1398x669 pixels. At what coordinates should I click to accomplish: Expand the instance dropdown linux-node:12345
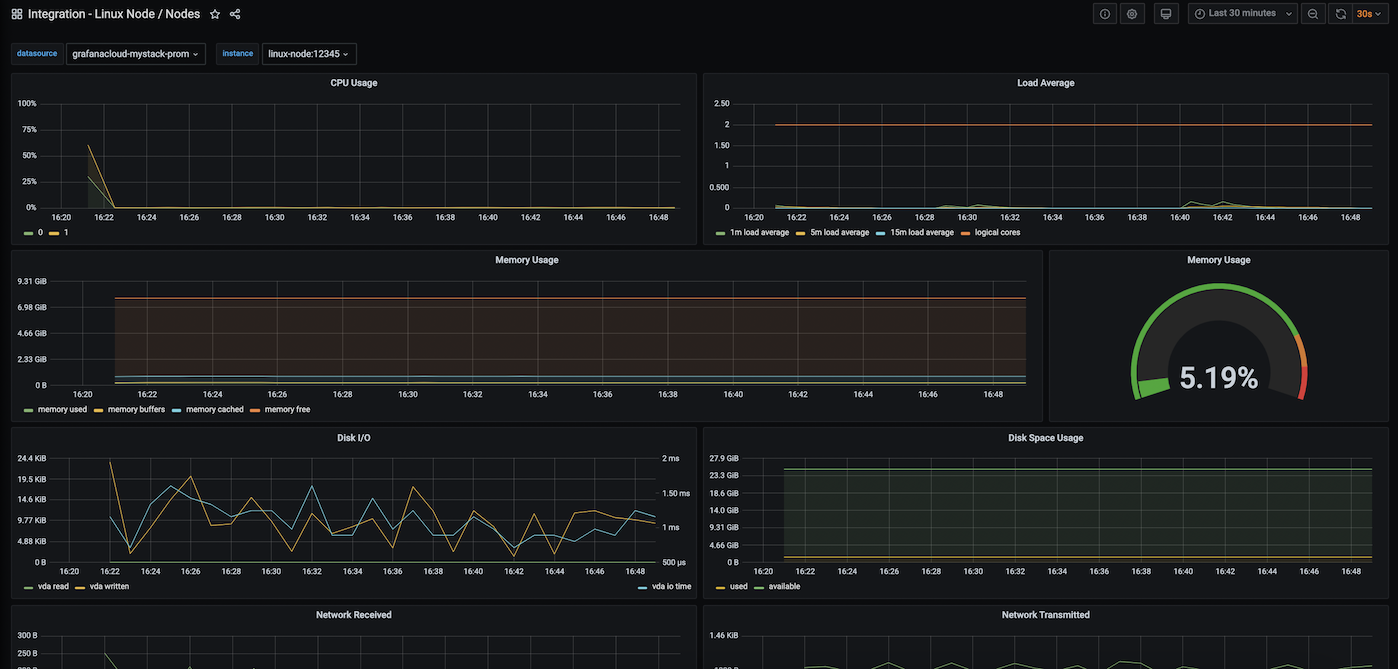point(309,54)
